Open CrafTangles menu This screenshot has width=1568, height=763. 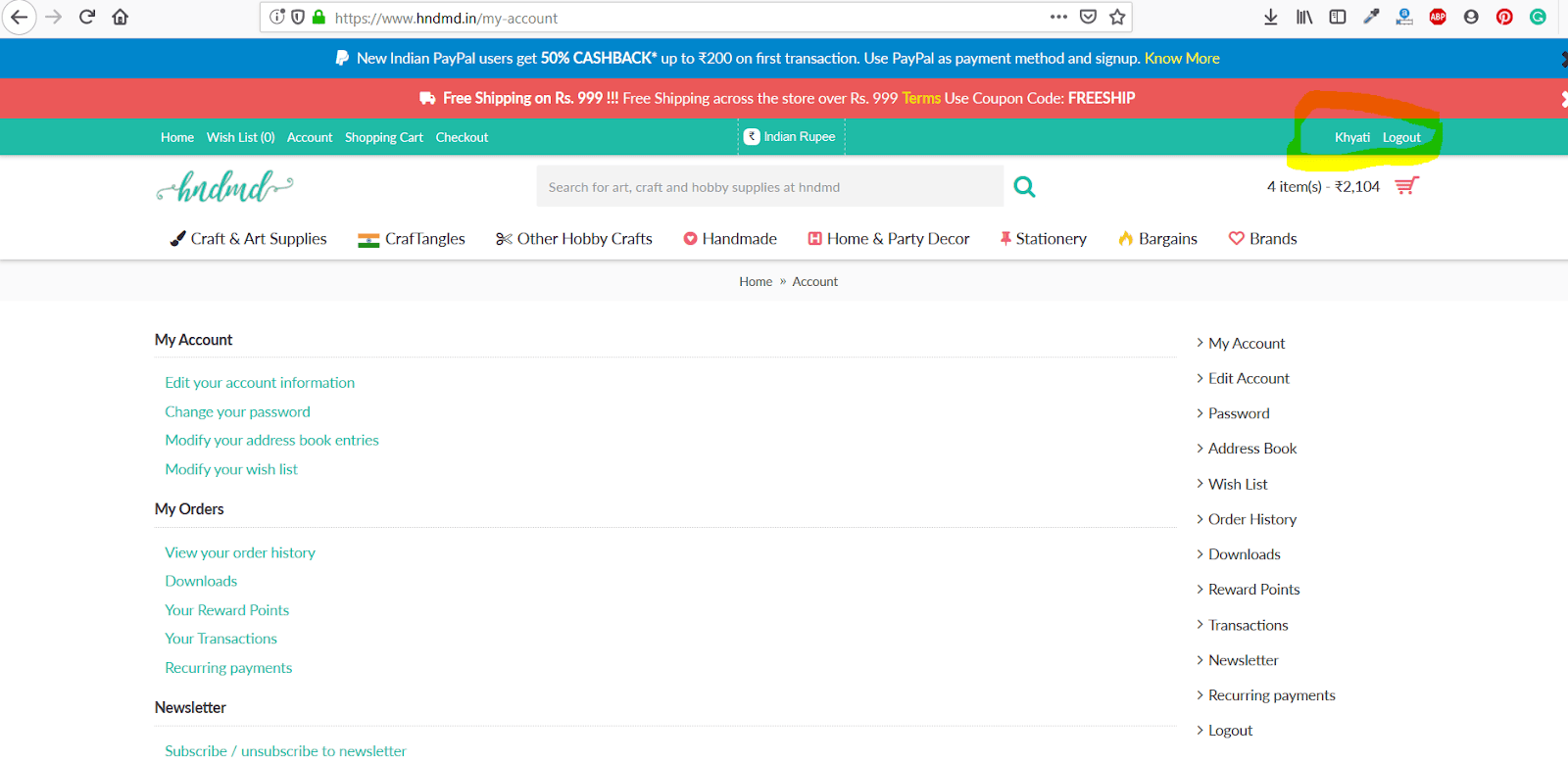[x=412, y=239]
